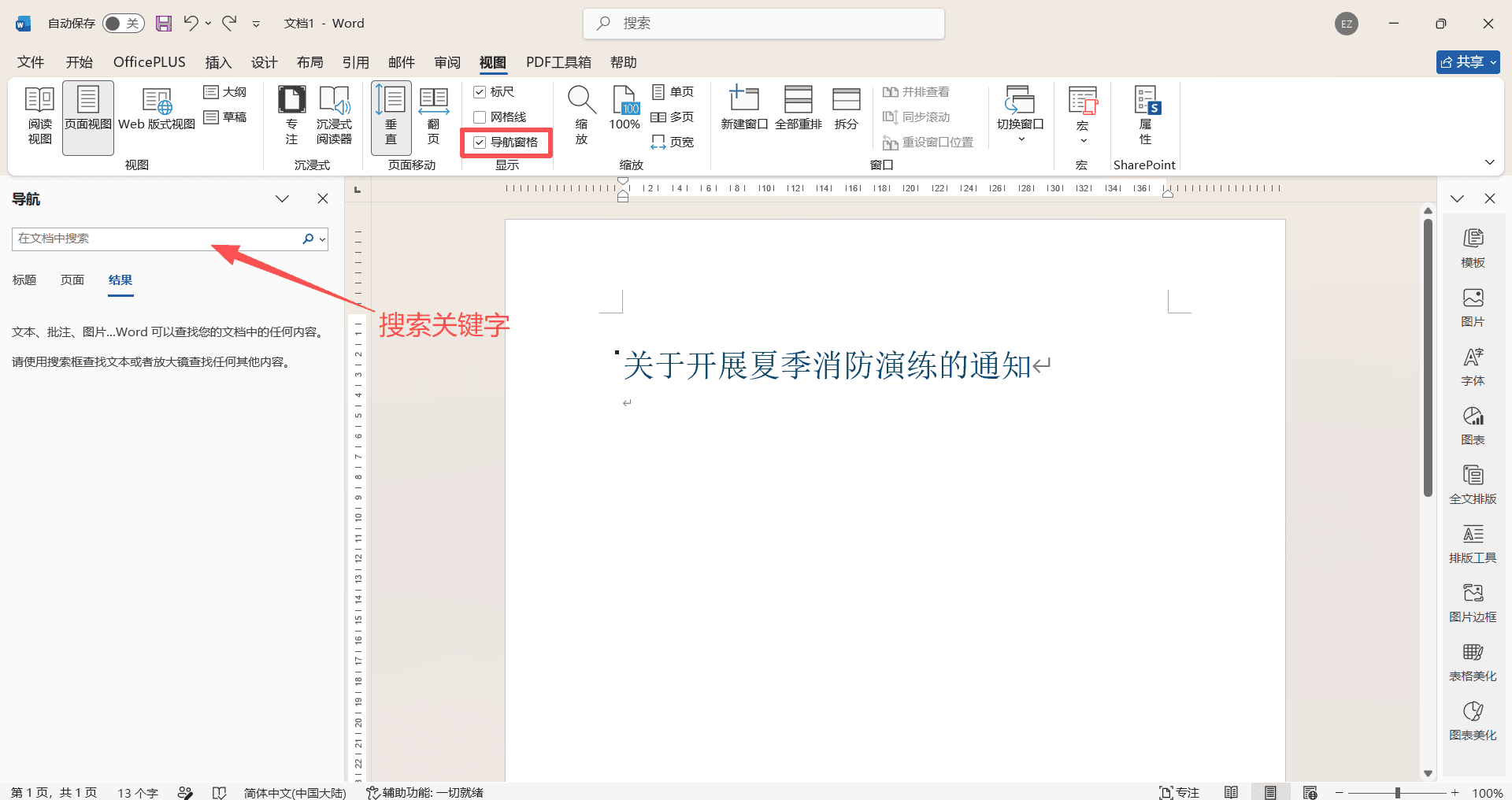Show Headings (标题) tab in navigation
Image resolution: width=1512 pixels, height=800 pixels.
click(24, 280)
